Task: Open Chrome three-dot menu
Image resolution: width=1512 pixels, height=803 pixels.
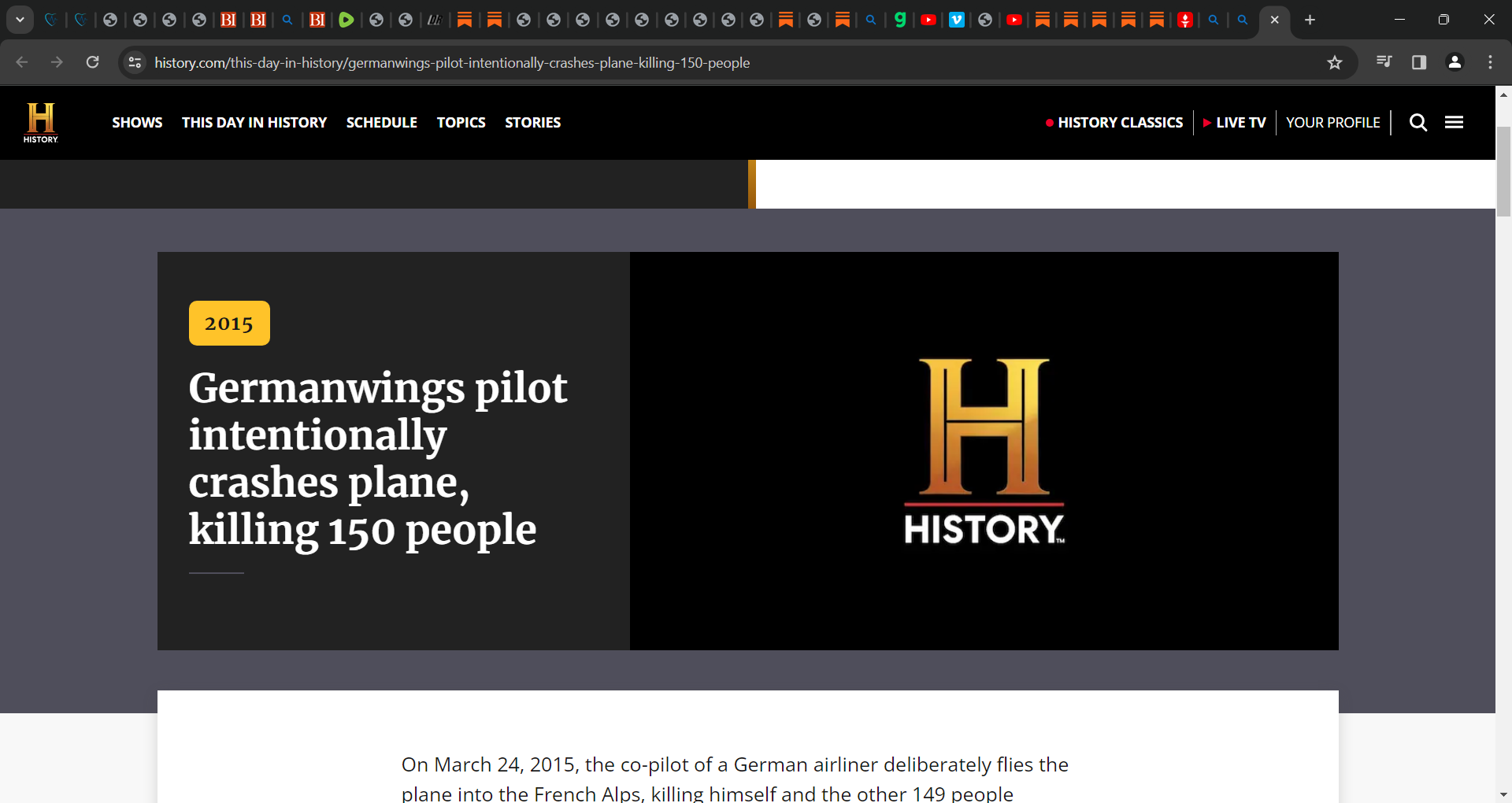Action: pyautogui.click(x=1490, y=62)
